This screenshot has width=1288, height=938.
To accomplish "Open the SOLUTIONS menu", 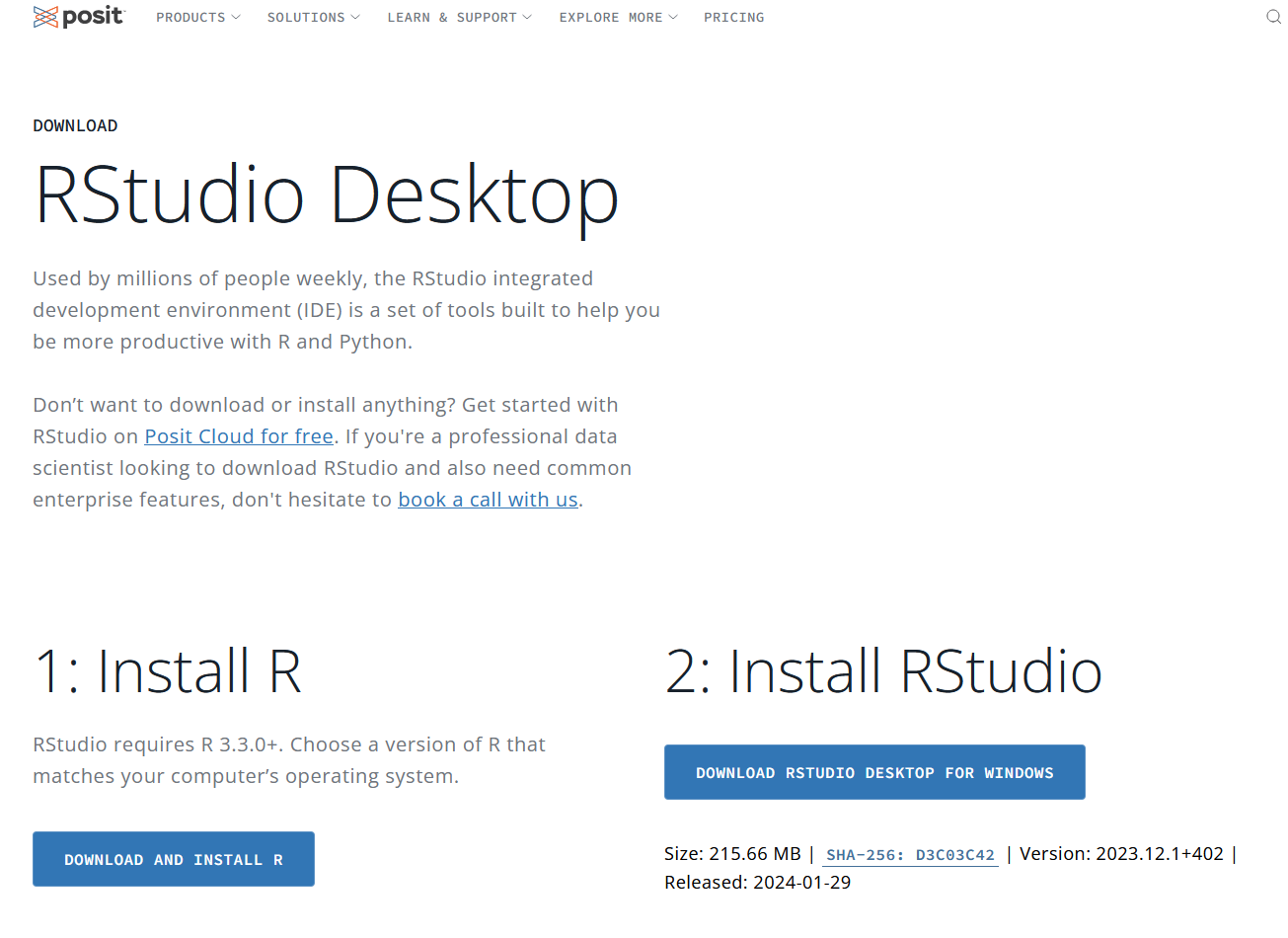I will point(306,17).
